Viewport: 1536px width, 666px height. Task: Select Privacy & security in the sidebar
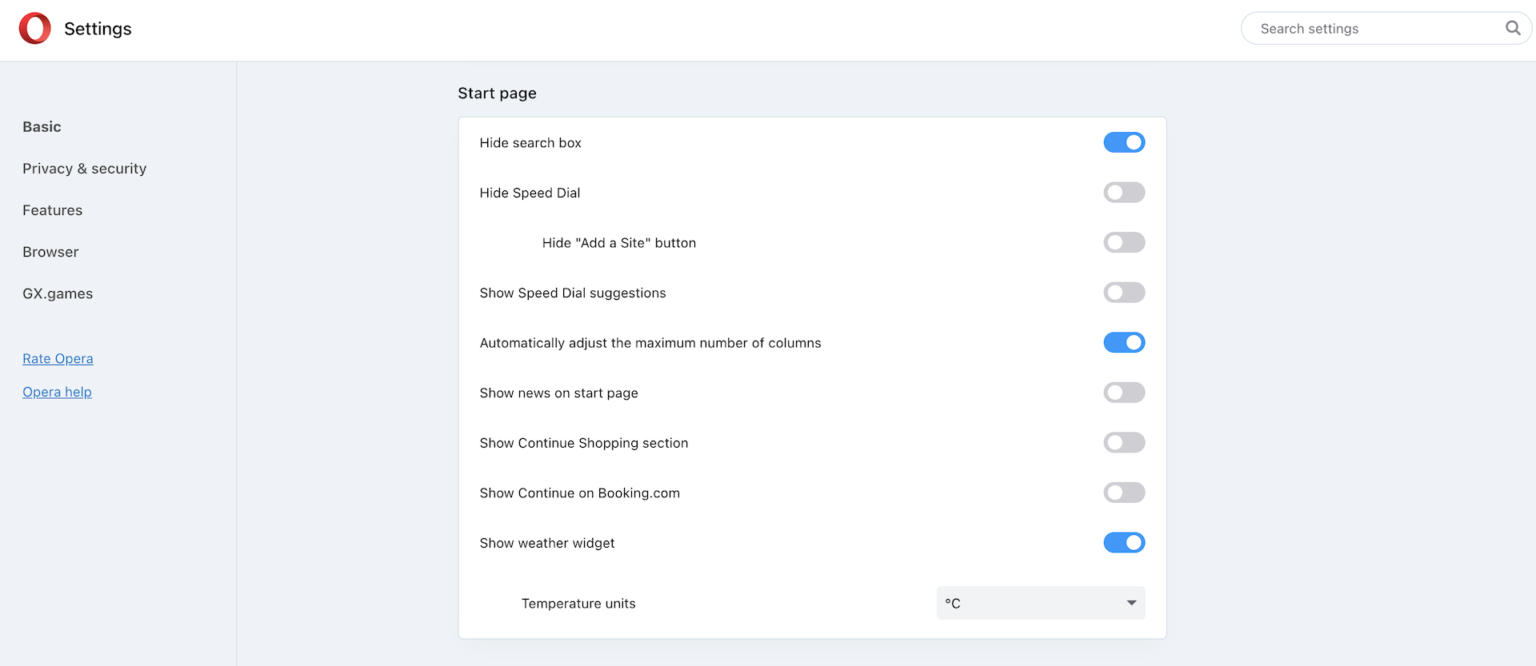coord(84,168)
